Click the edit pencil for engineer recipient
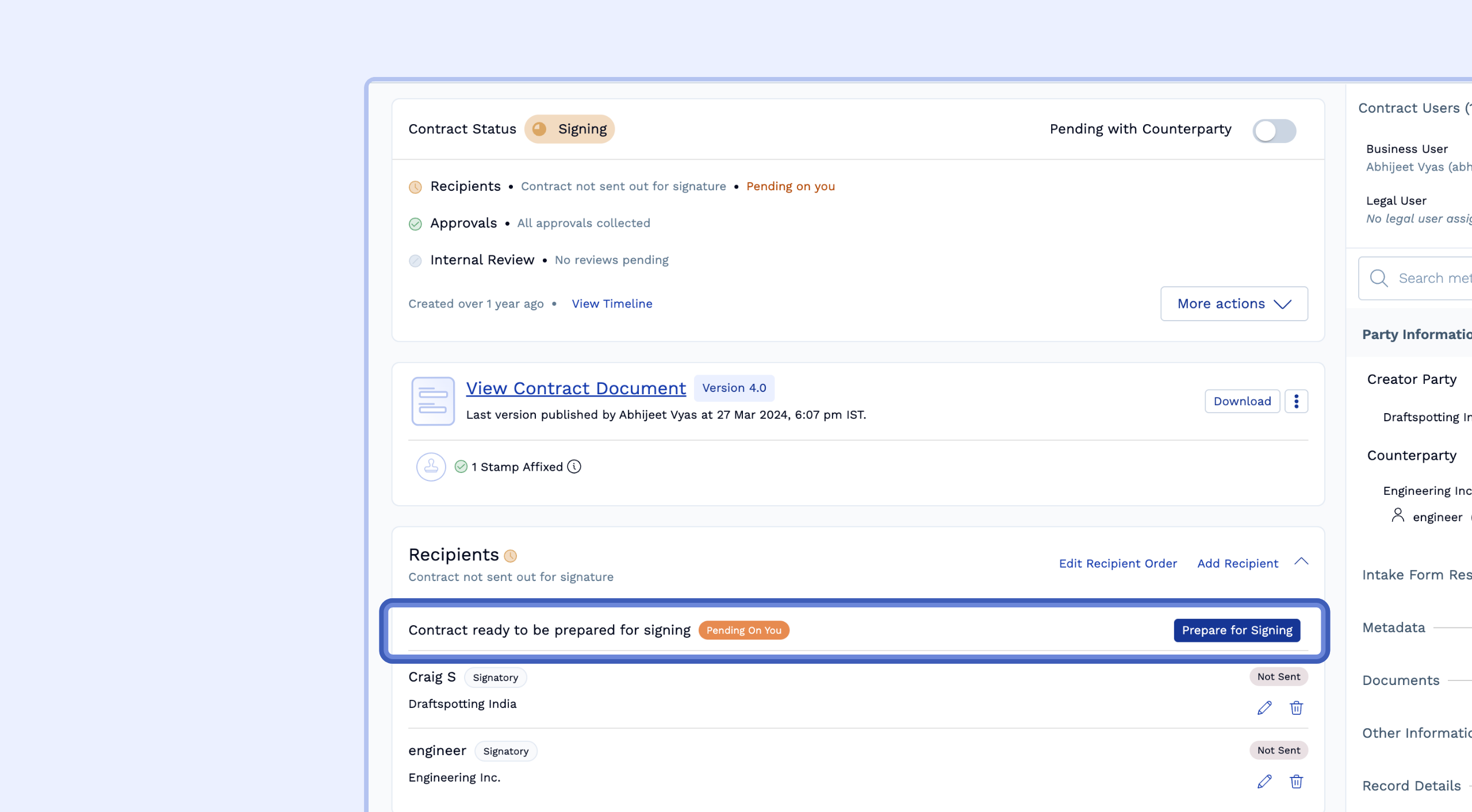This screenshot has height=812, width=1472. click(x=1264, y=781)
